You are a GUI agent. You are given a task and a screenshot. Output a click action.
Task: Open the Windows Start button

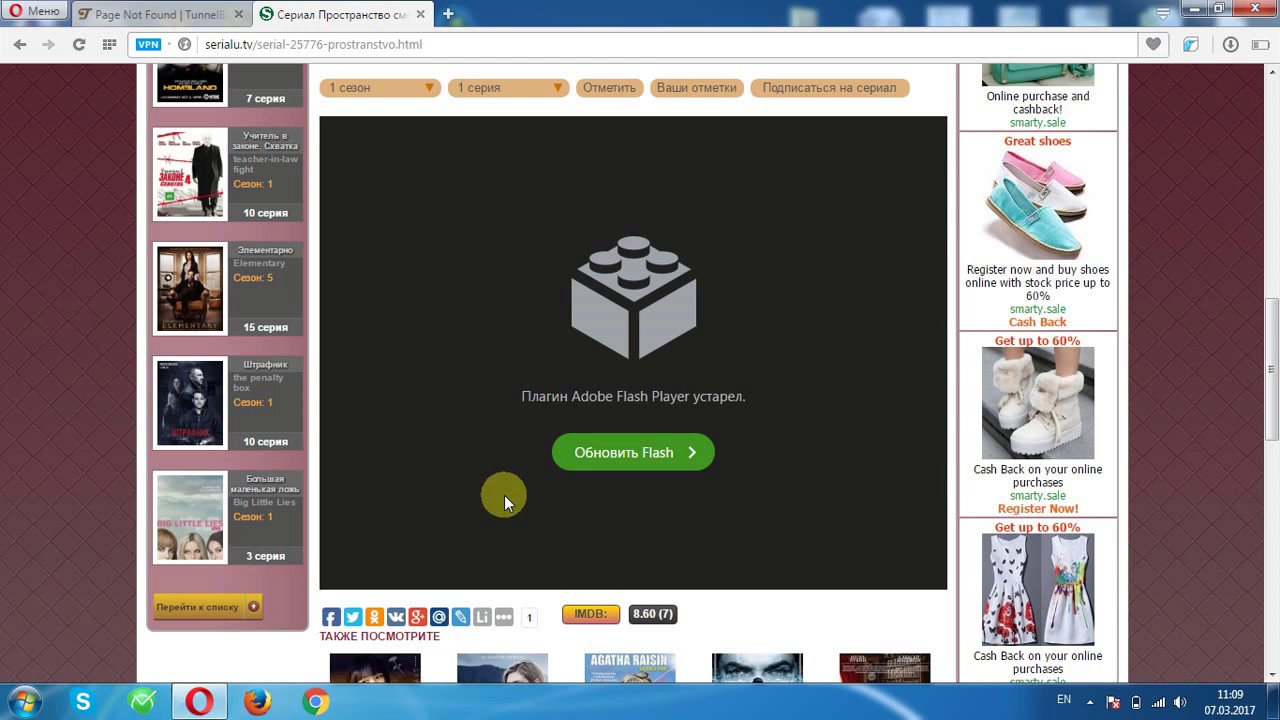tap(23, 702)
